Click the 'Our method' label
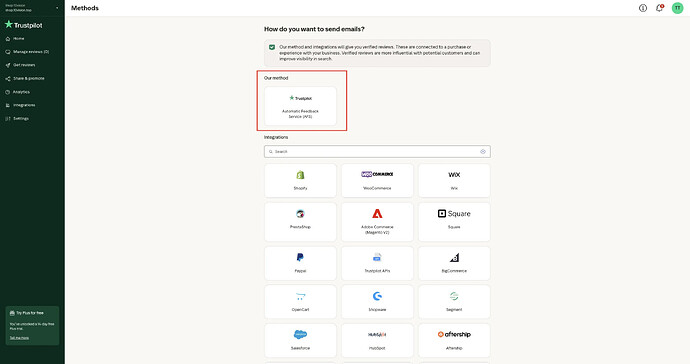This screenshot has width=690, height=364. pos(276,78)
